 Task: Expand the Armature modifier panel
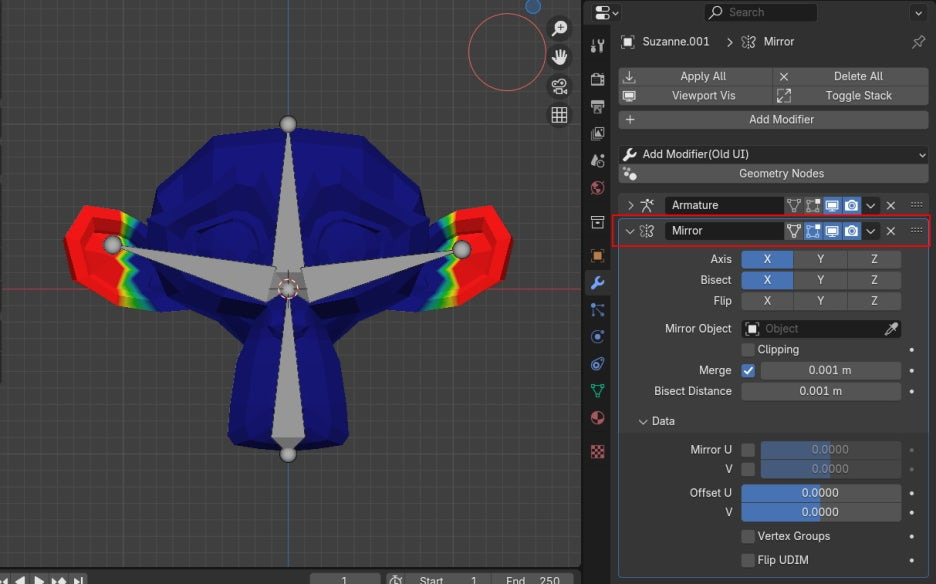(x=630, y=205)
